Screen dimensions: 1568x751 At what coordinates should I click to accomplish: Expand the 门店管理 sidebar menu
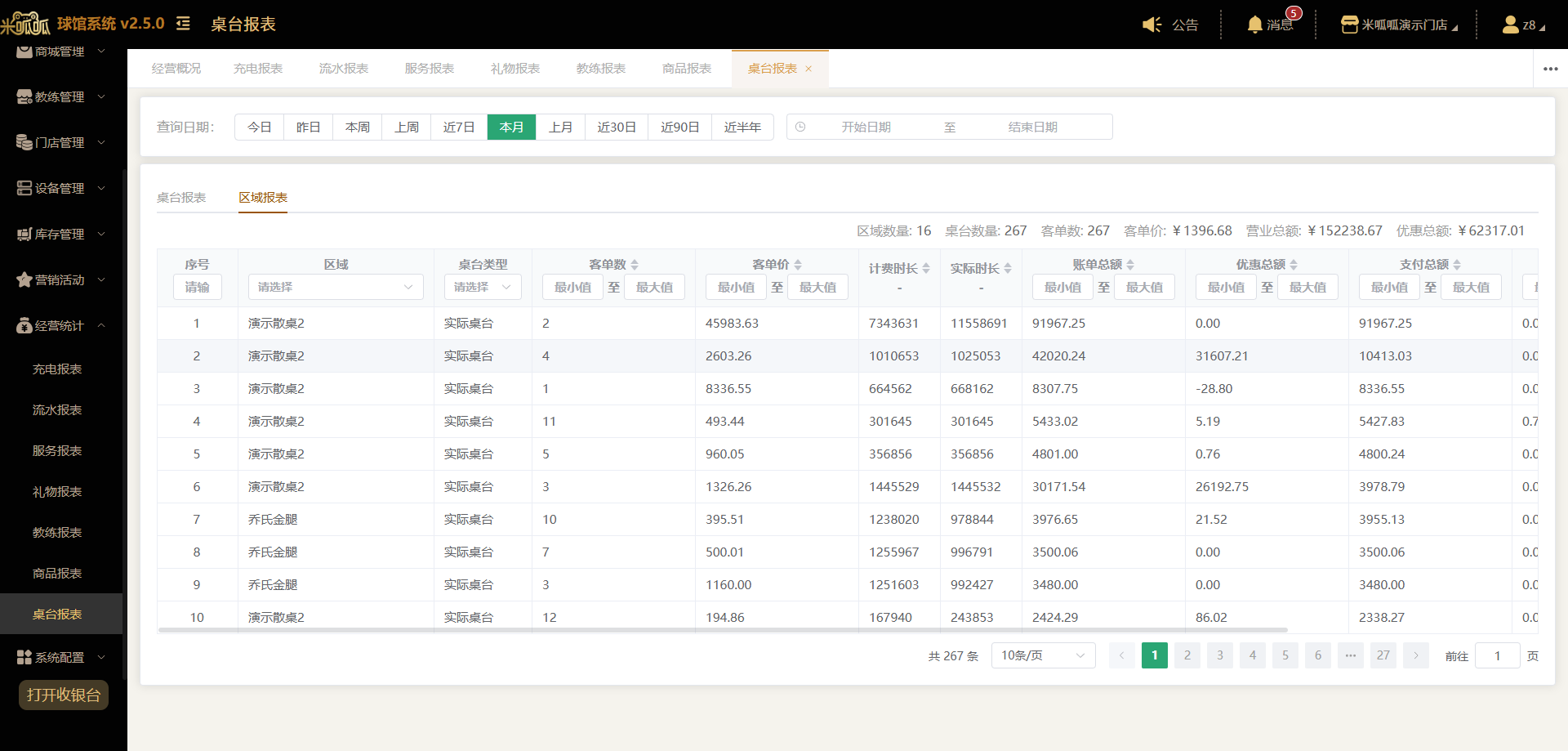coord(61,142)
